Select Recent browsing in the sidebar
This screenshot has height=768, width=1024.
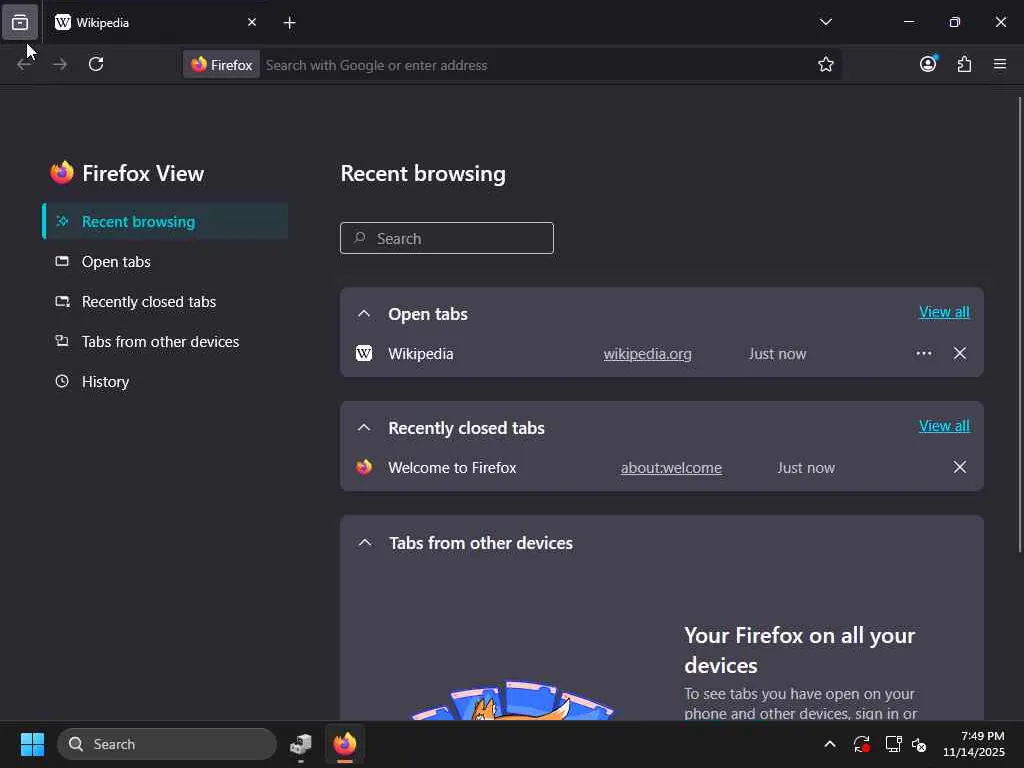pos(165,221)
